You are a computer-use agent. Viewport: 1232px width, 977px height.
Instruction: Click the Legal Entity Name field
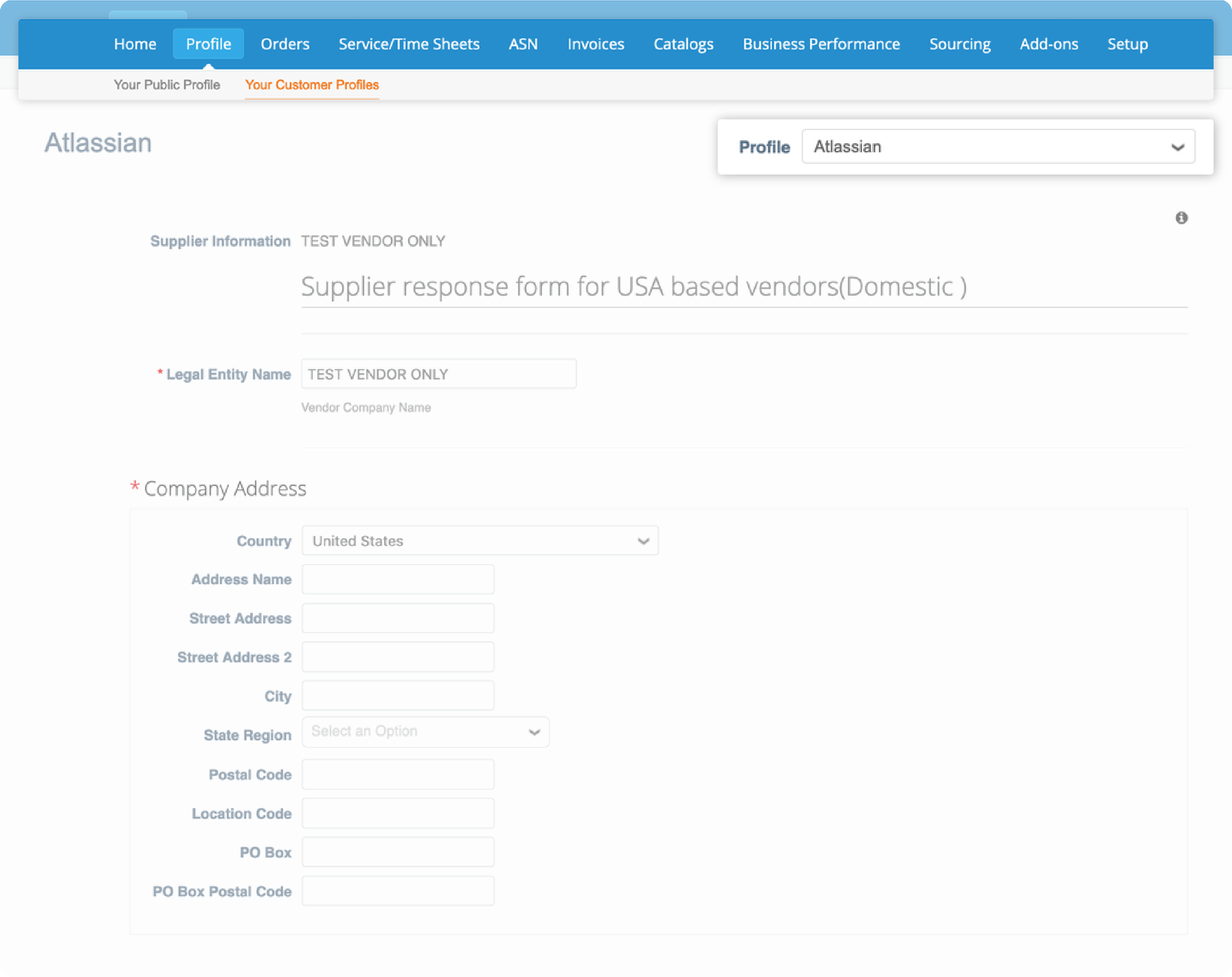(438, 374)
